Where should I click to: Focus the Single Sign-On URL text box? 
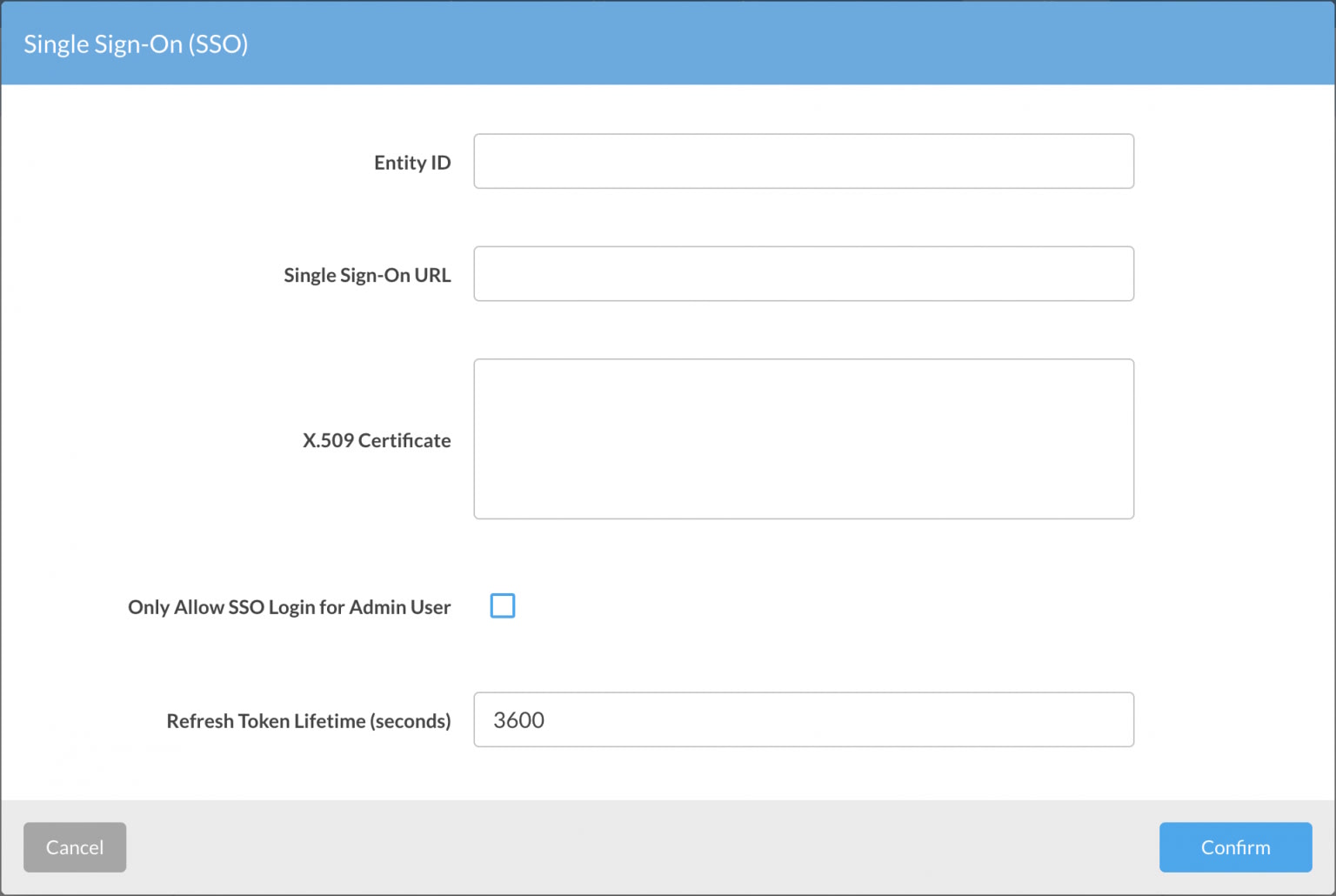(803, 274)
